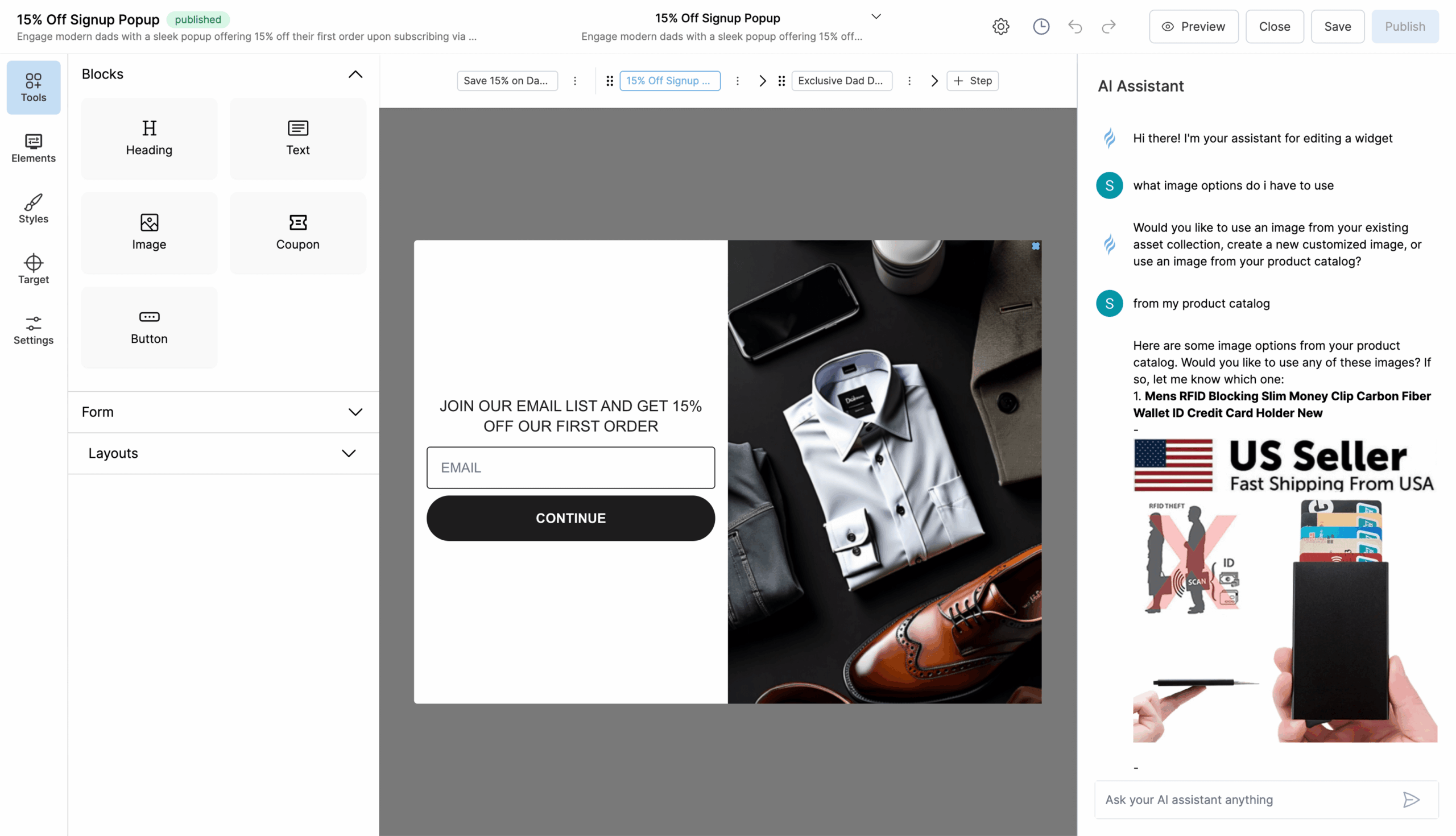Click the redo arrow icon
The height and width of the screenshot is (836, 1456).
pyautogui.click(x=1108, y=26)
